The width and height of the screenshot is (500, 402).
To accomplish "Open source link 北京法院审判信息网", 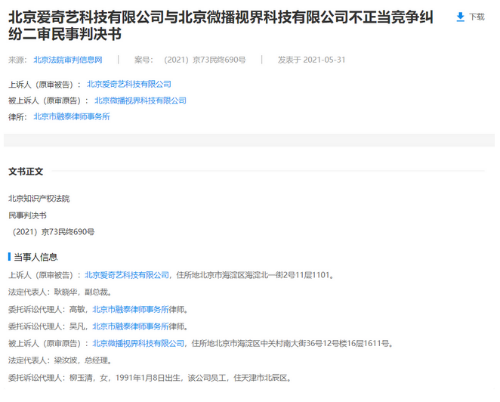I will [x=68, y=60].
